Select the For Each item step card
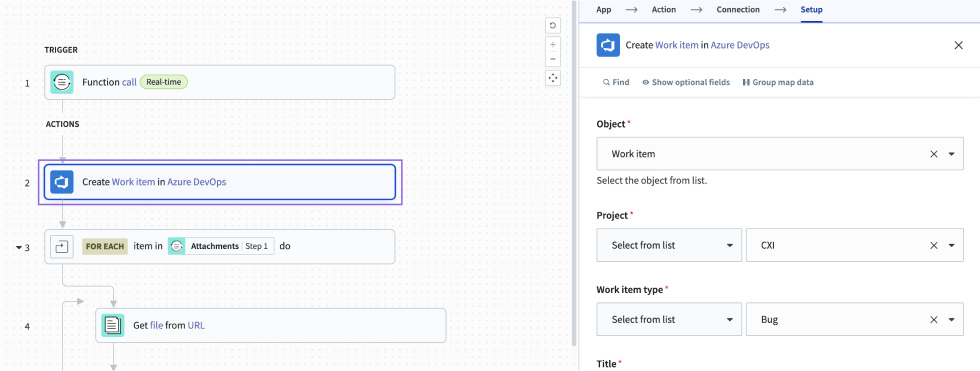The height and width of the screenshot is (371, 980). pos(219,246)
